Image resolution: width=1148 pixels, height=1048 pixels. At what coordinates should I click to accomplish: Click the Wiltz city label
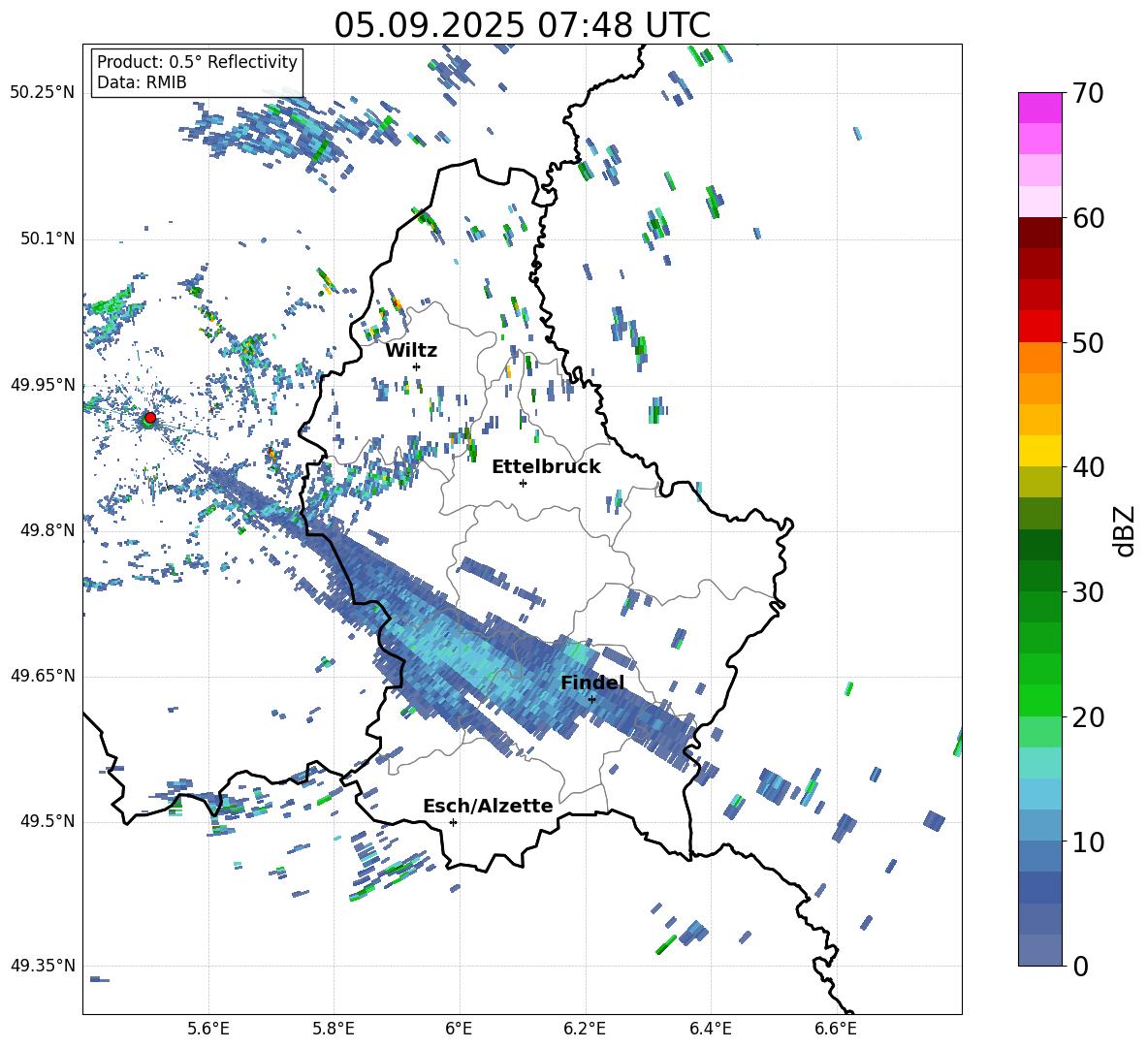point(411,351)
